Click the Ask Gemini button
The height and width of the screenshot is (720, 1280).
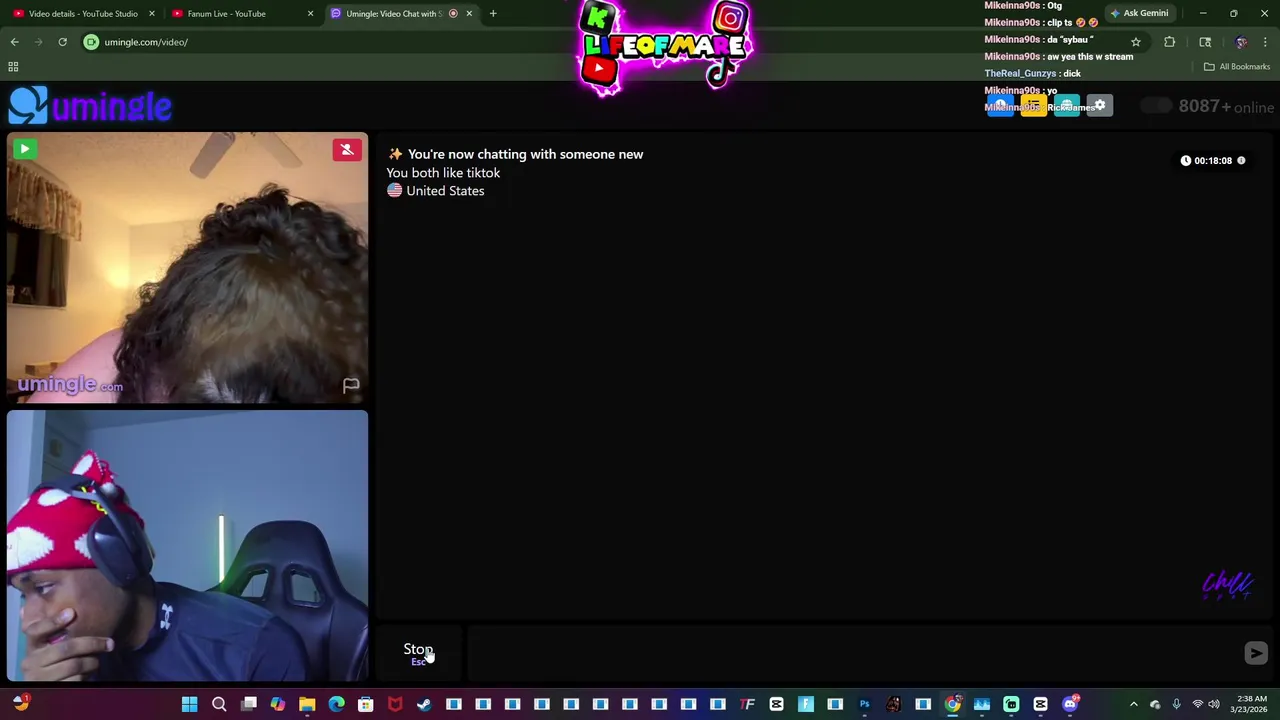tap(1139, 14)
